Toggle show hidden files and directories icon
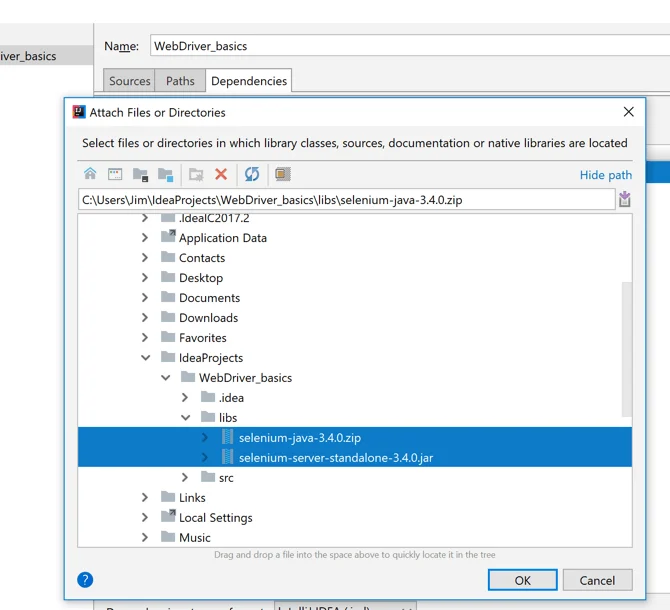Image resolution: width=670 pixels, height=610 pixels. coord(282,174)
